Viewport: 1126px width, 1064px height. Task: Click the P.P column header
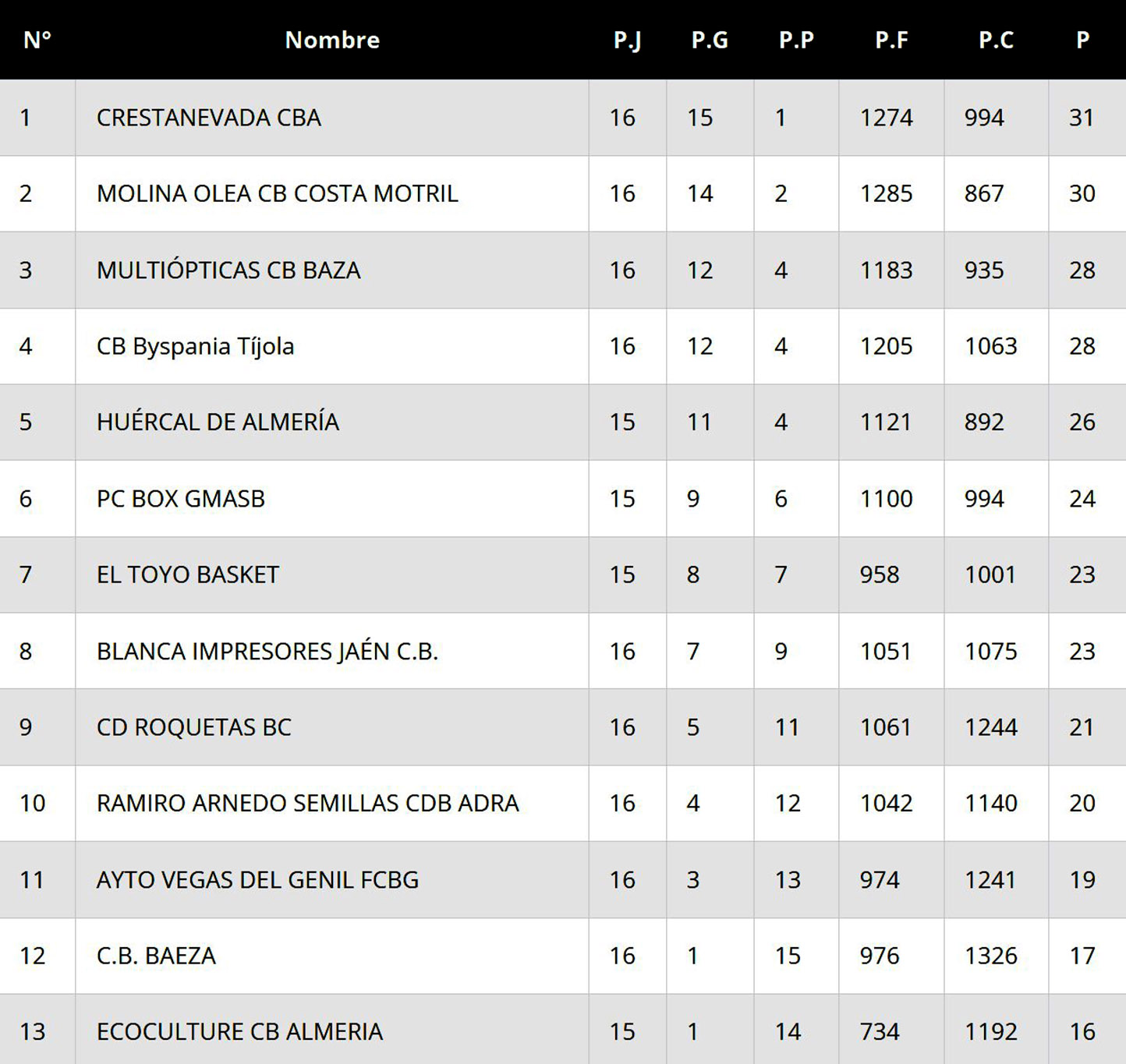pos(796,40)
